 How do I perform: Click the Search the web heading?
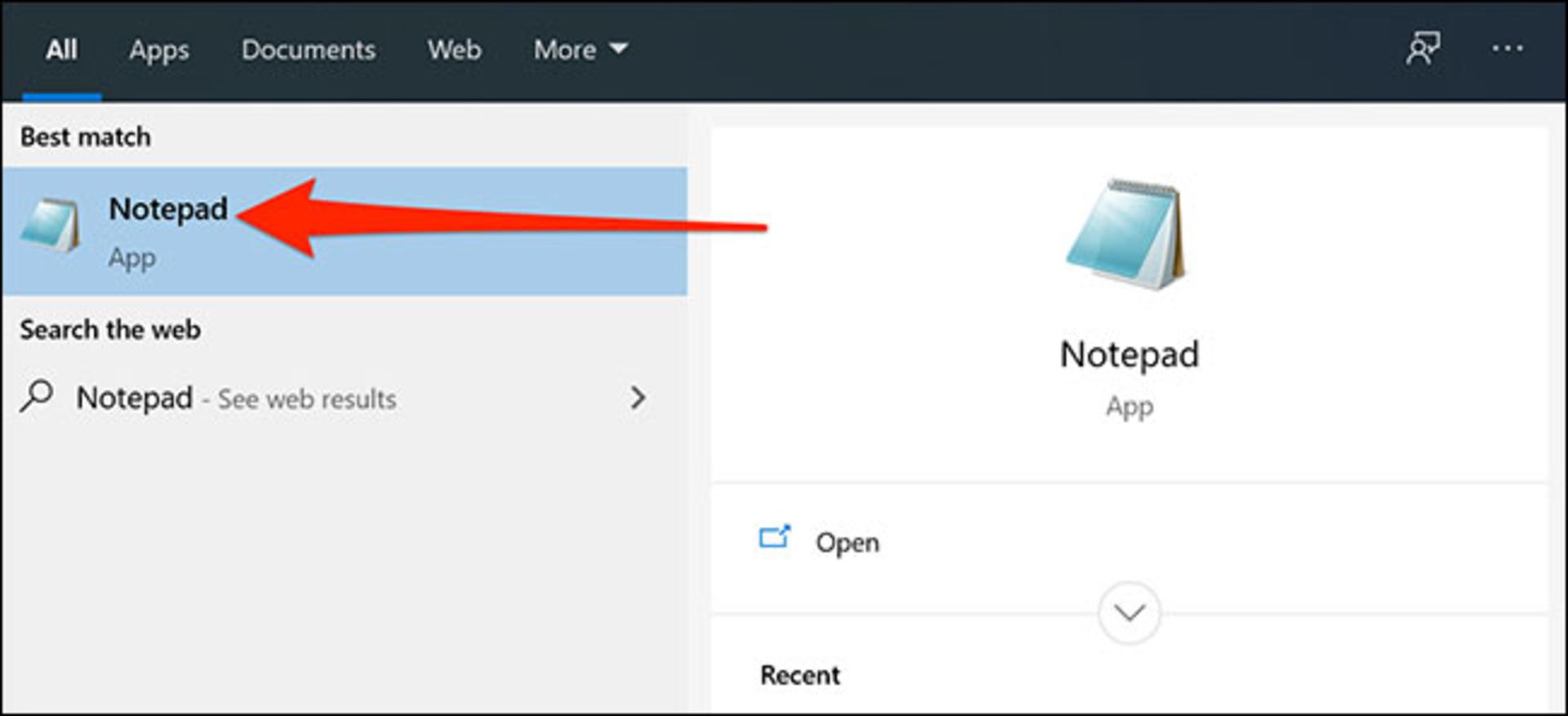click(110, 330)
